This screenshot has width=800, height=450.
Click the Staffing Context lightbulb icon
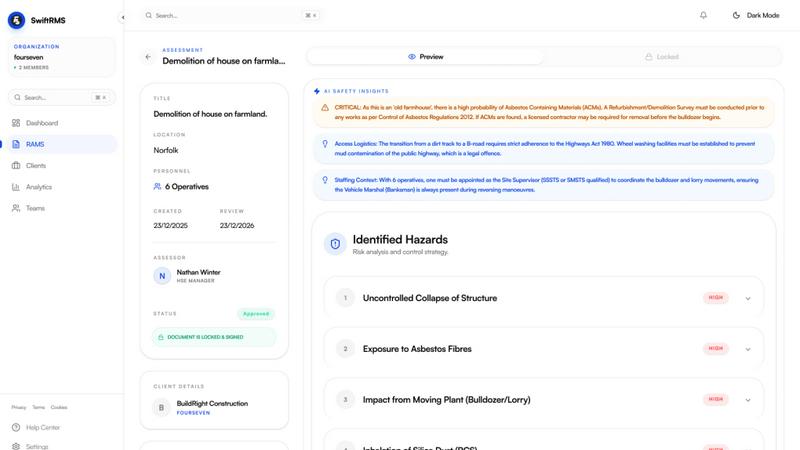click(x=325, y=180)
